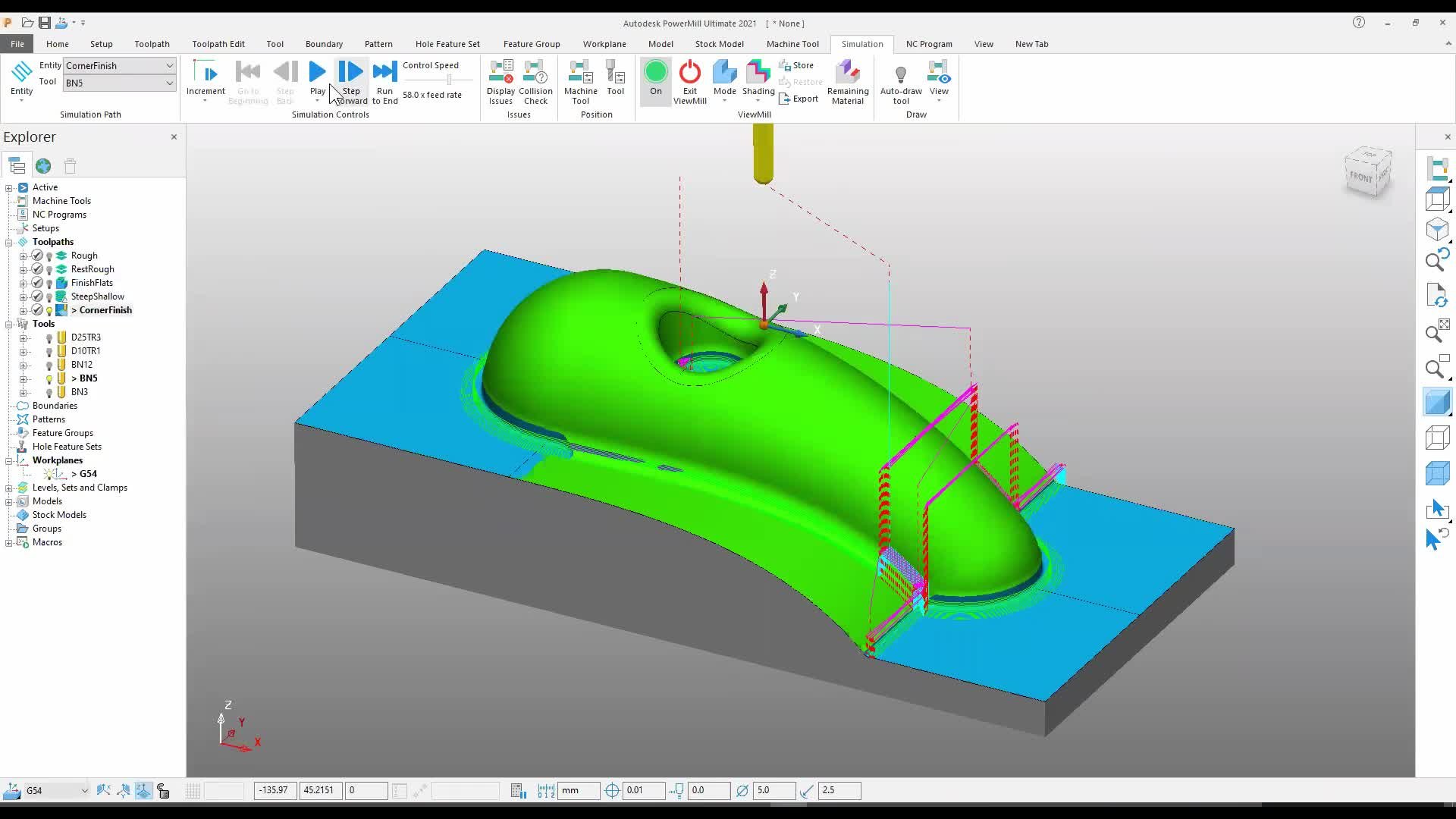Screen dimensions: 1456x819
Task: Collapse the Workplanes tree node
Action: click(x=9, y=461)
